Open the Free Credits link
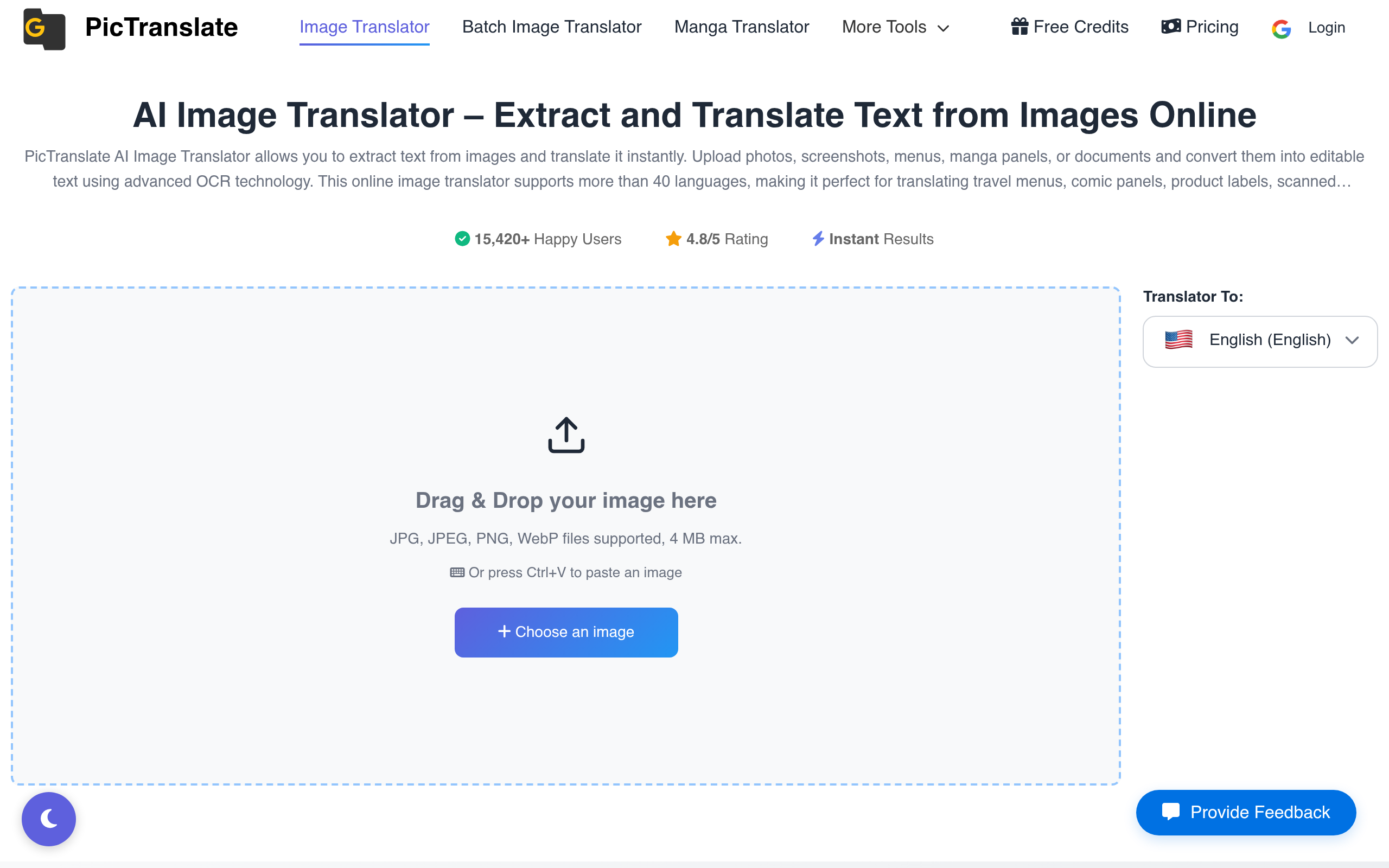 [x=1070, y=27]
